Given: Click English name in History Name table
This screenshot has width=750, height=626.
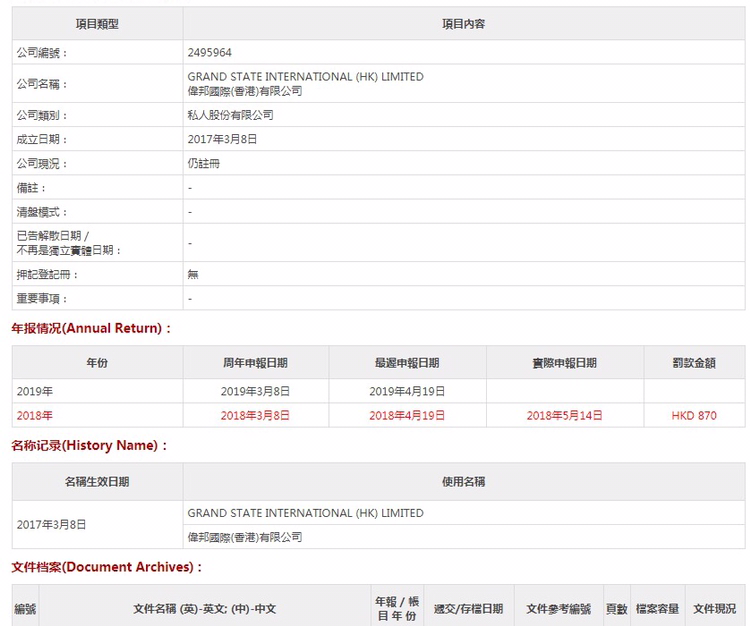Looking at the screenshot, I should pos(305,513).
